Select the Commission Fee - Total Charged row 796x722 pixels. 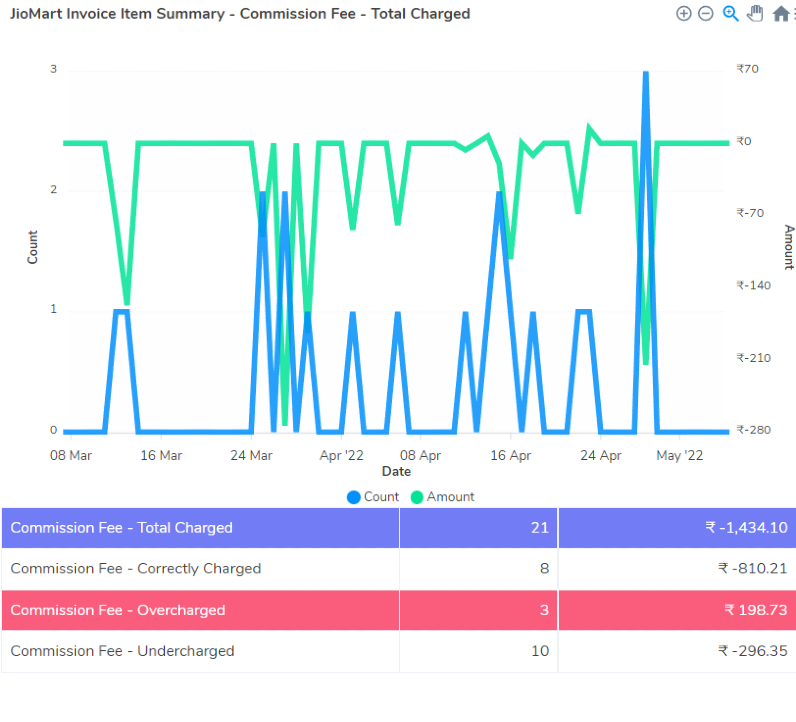pyautogui.click(x=399, y=528)
